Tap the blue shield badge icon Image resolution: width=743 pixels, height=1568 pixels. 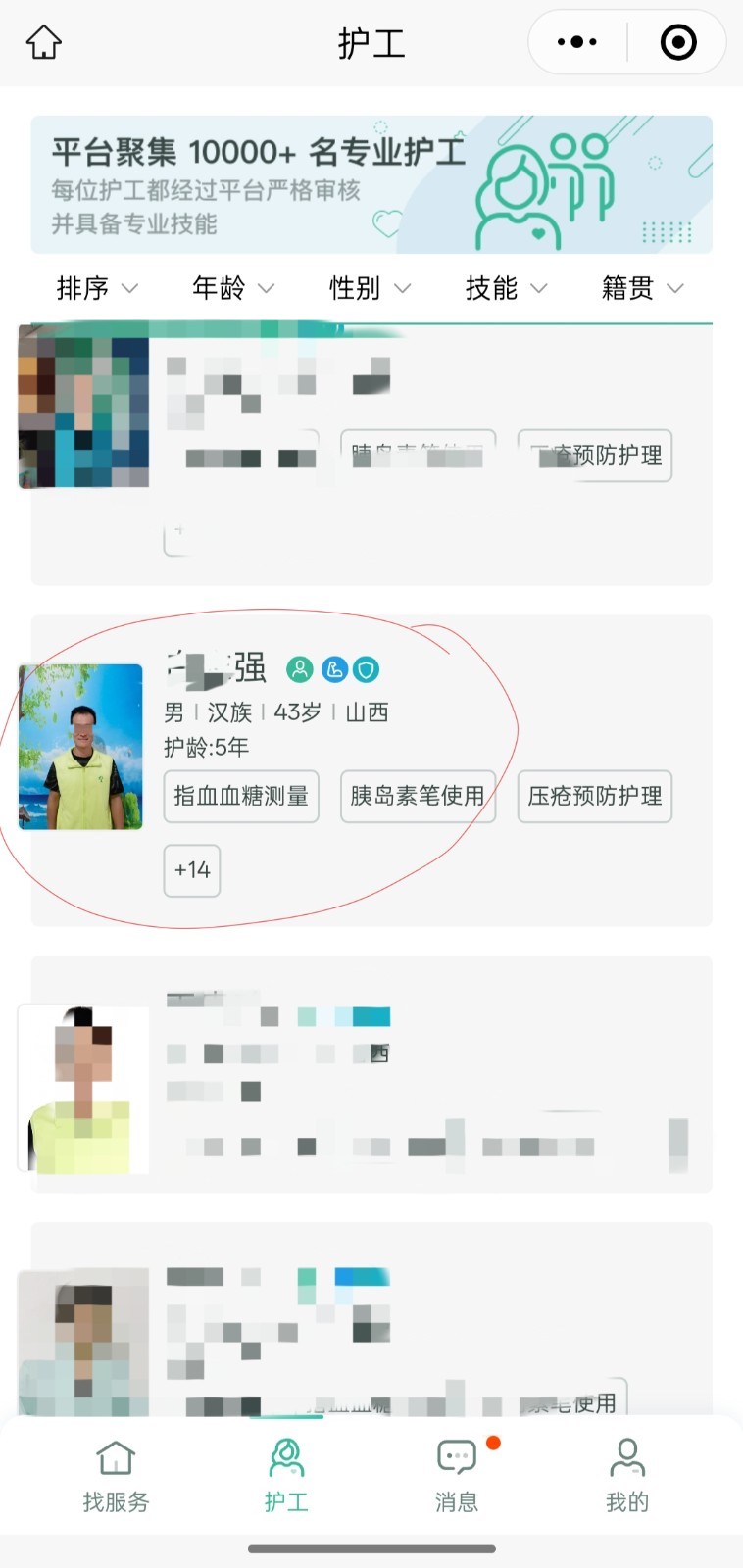point(367,669)
